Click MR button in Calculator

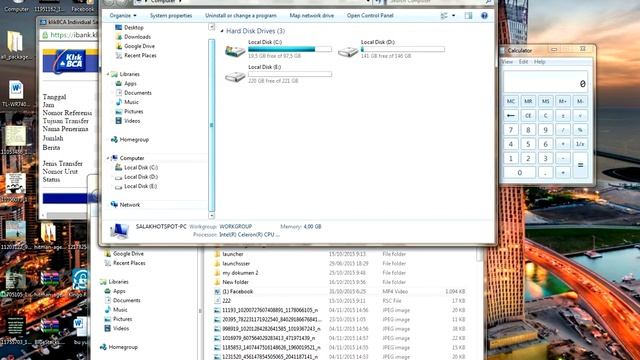tap(528, 101)
